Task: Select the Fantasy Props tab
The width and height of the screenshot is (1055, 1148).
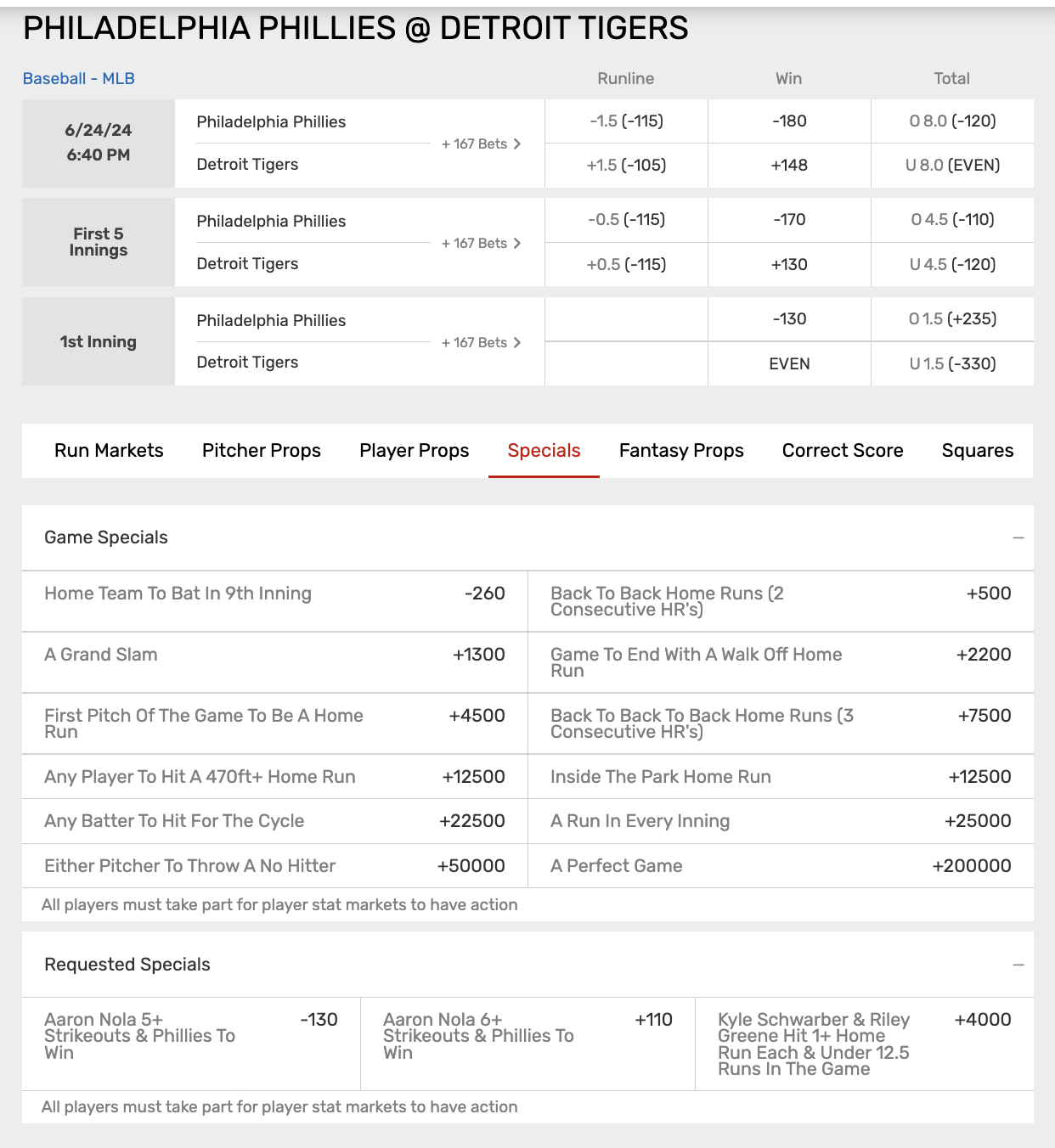Action: click(681, 451)
